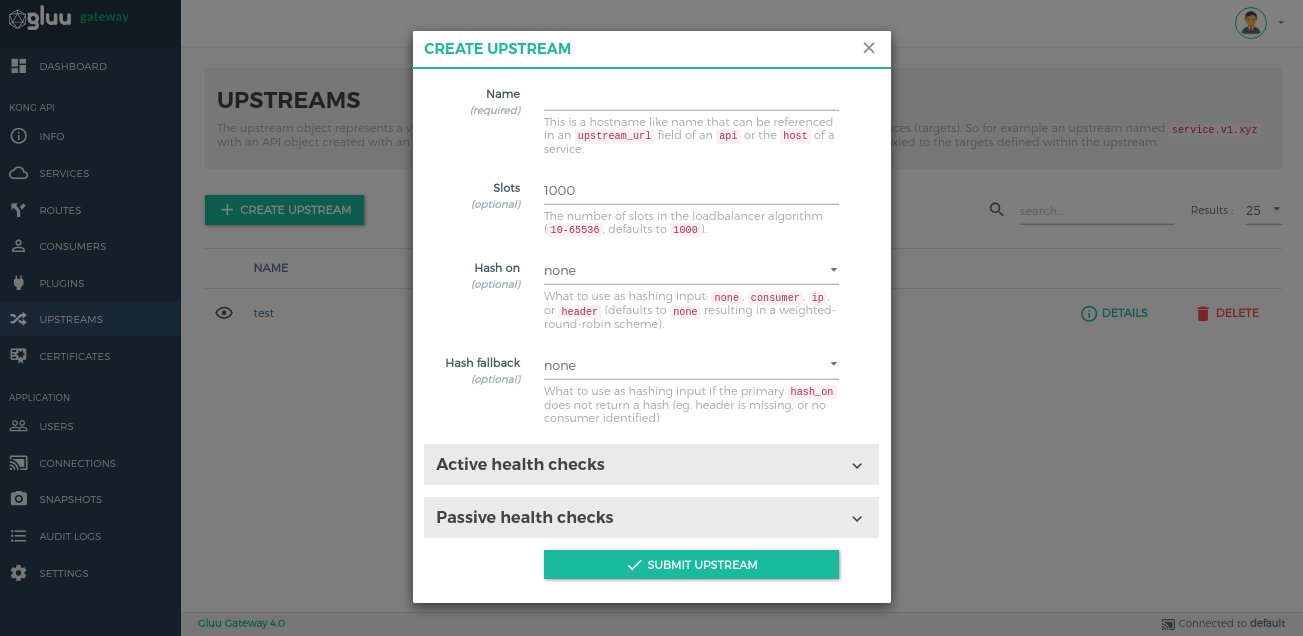Image resolution: width=1303 pixels, height=636 pixels.
Task: Click the Submit Upstream button
Action: point(691,565)
